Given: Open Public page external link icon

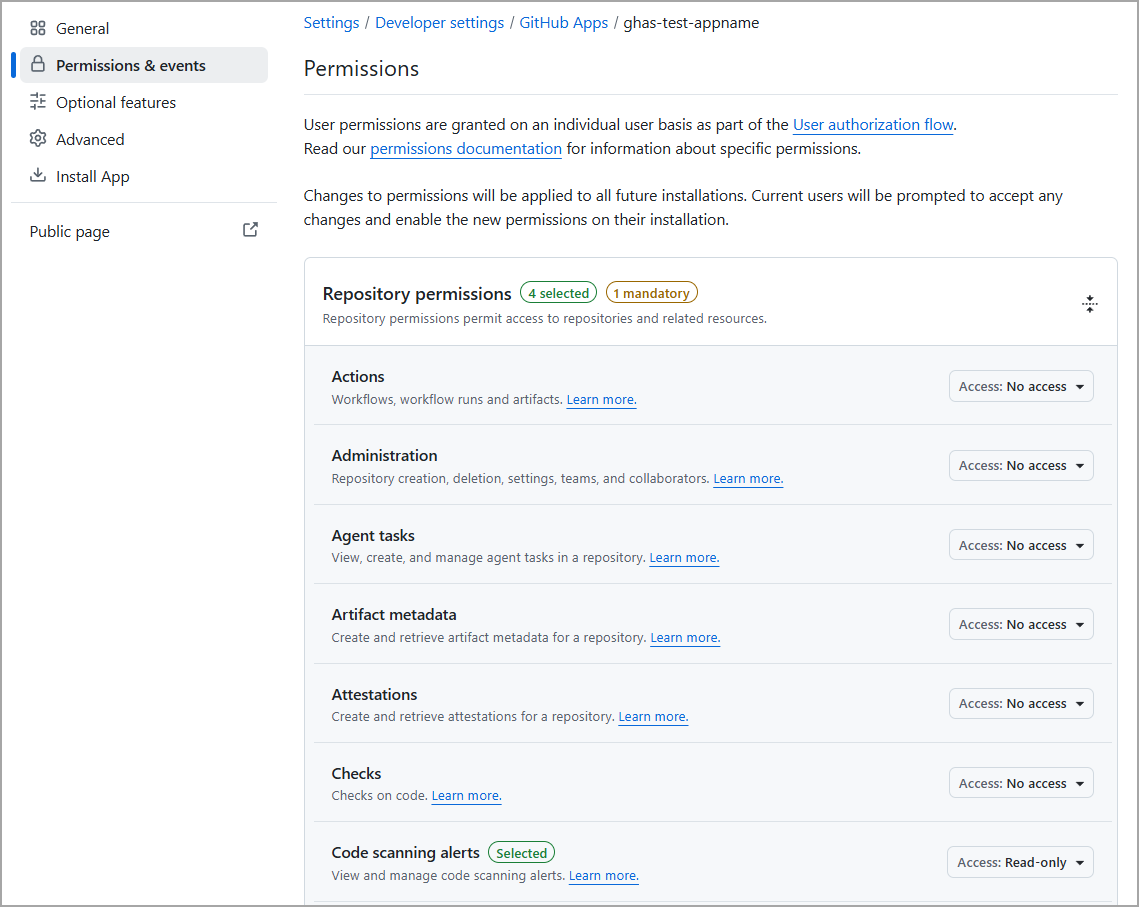Looking at the screenshot, I should (250, 230).
